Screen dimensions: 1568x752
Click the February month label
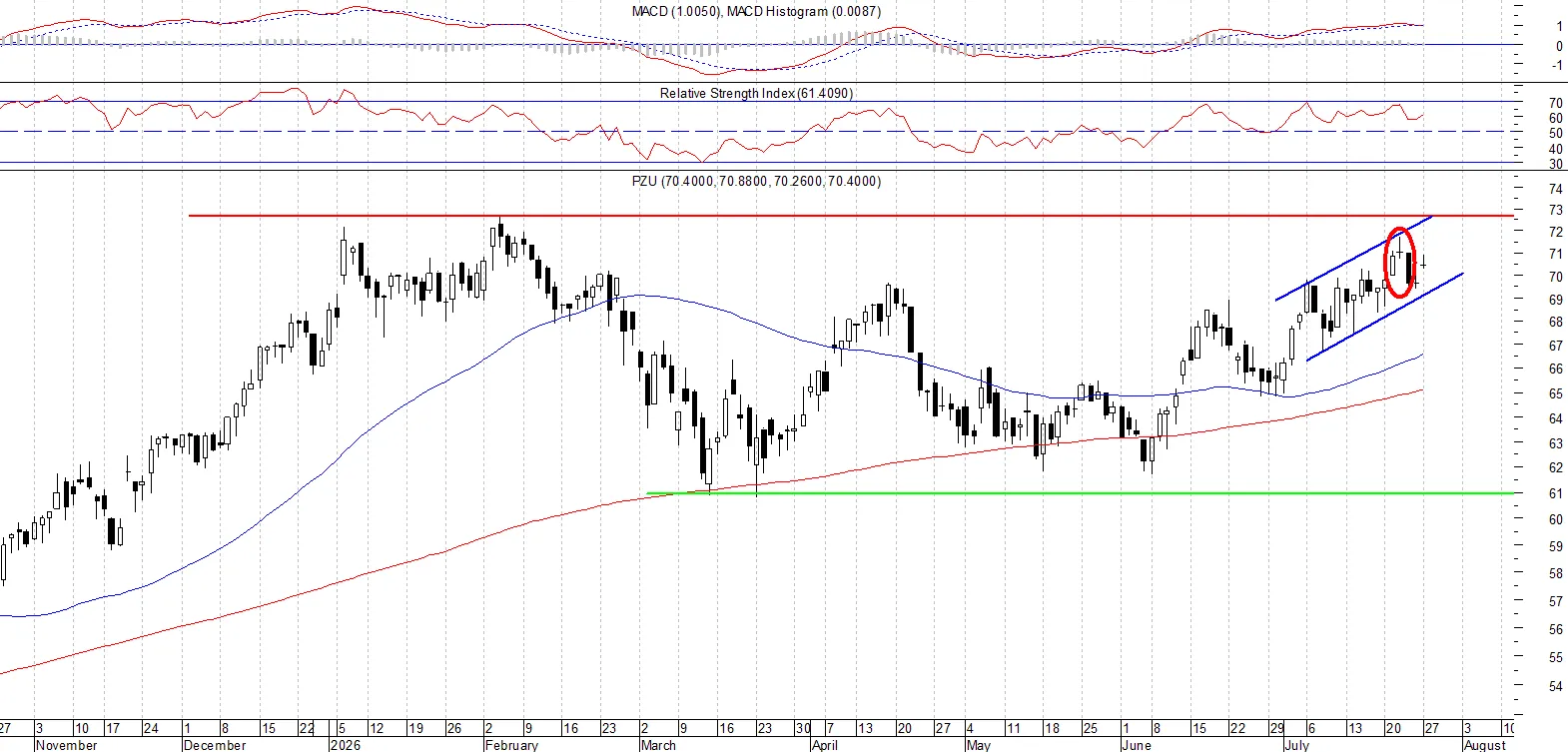tap(511, 745)
